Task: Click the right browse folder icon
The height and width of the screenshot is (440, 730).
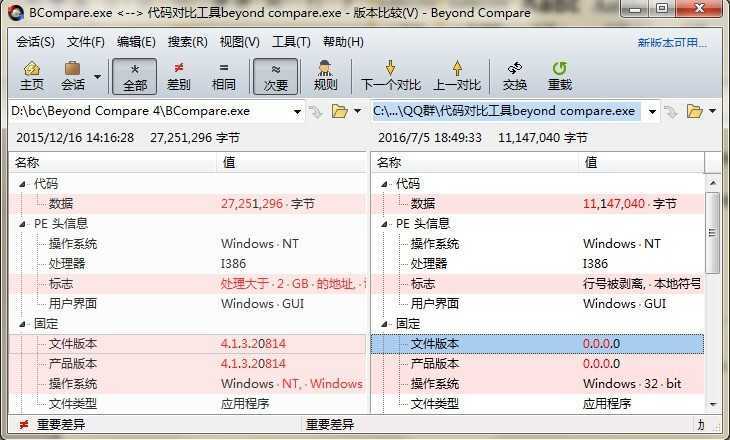Action: coord(695,111)
